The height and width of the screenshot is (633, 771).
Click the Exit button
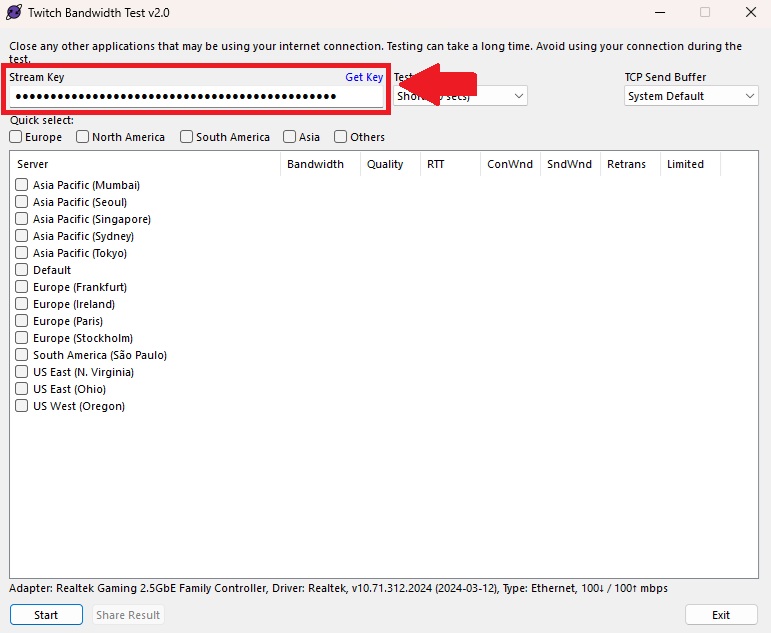721,615
